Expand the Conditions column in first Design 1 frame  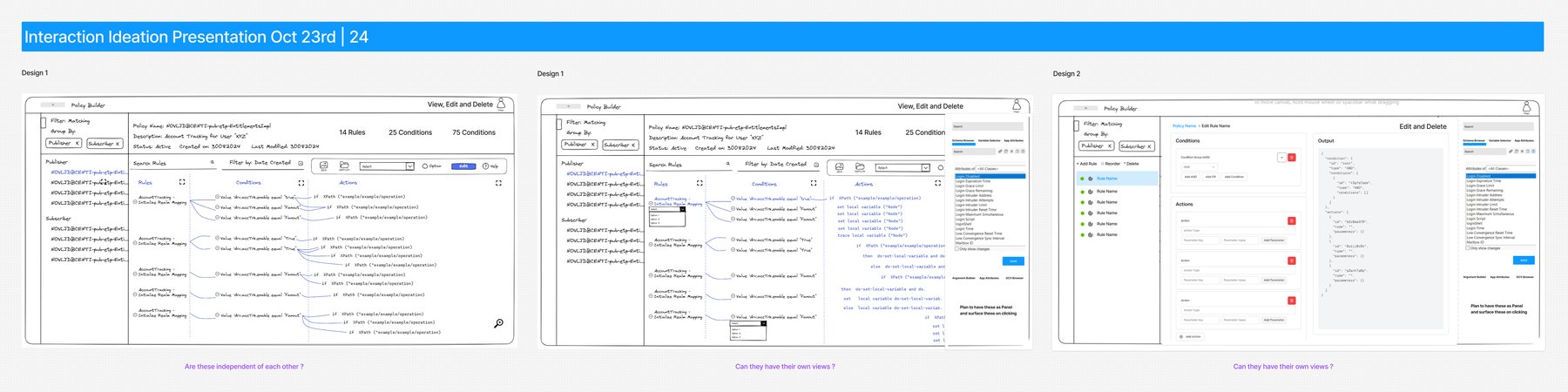[x=301, y=183]
